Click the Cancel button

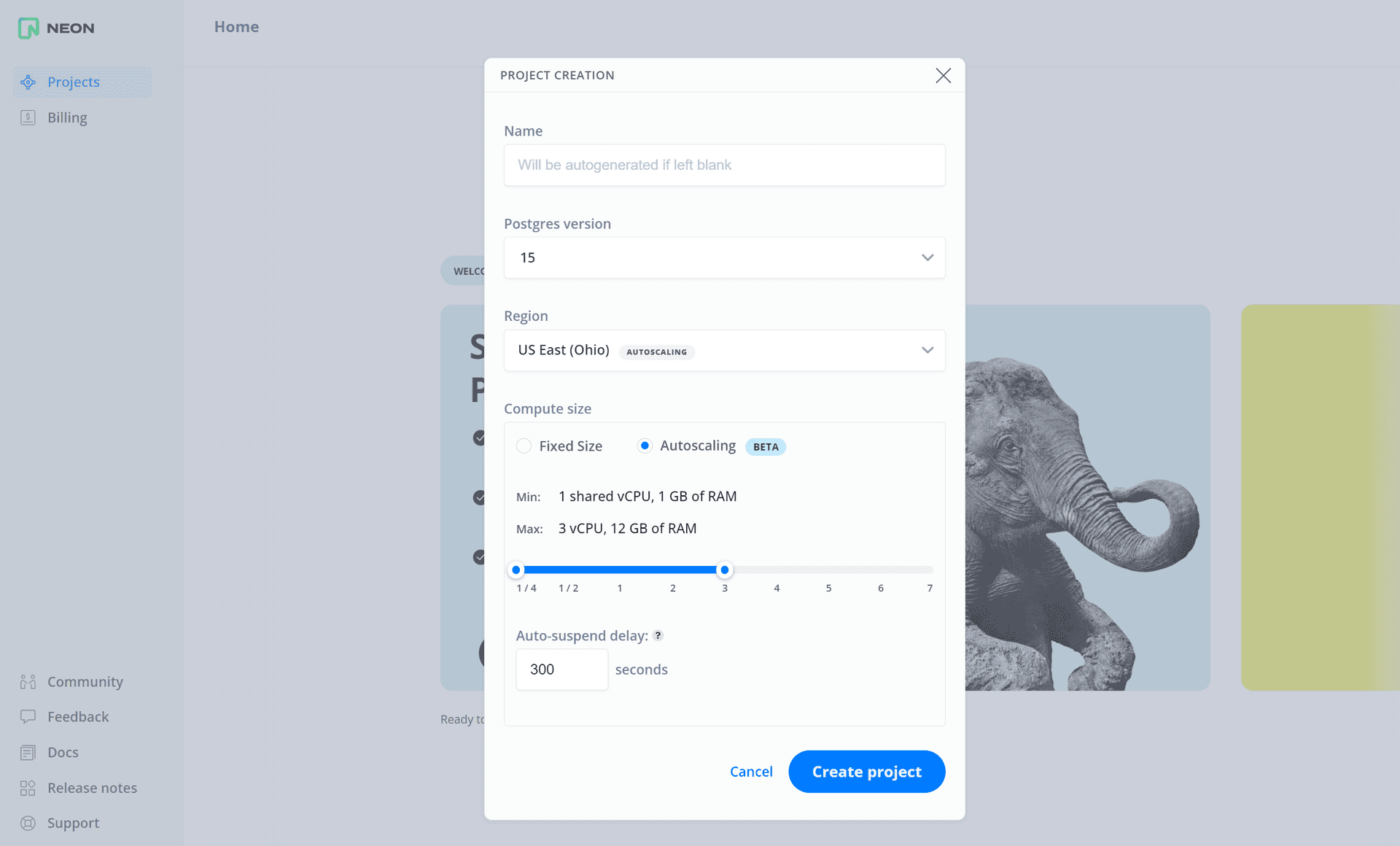752,771
